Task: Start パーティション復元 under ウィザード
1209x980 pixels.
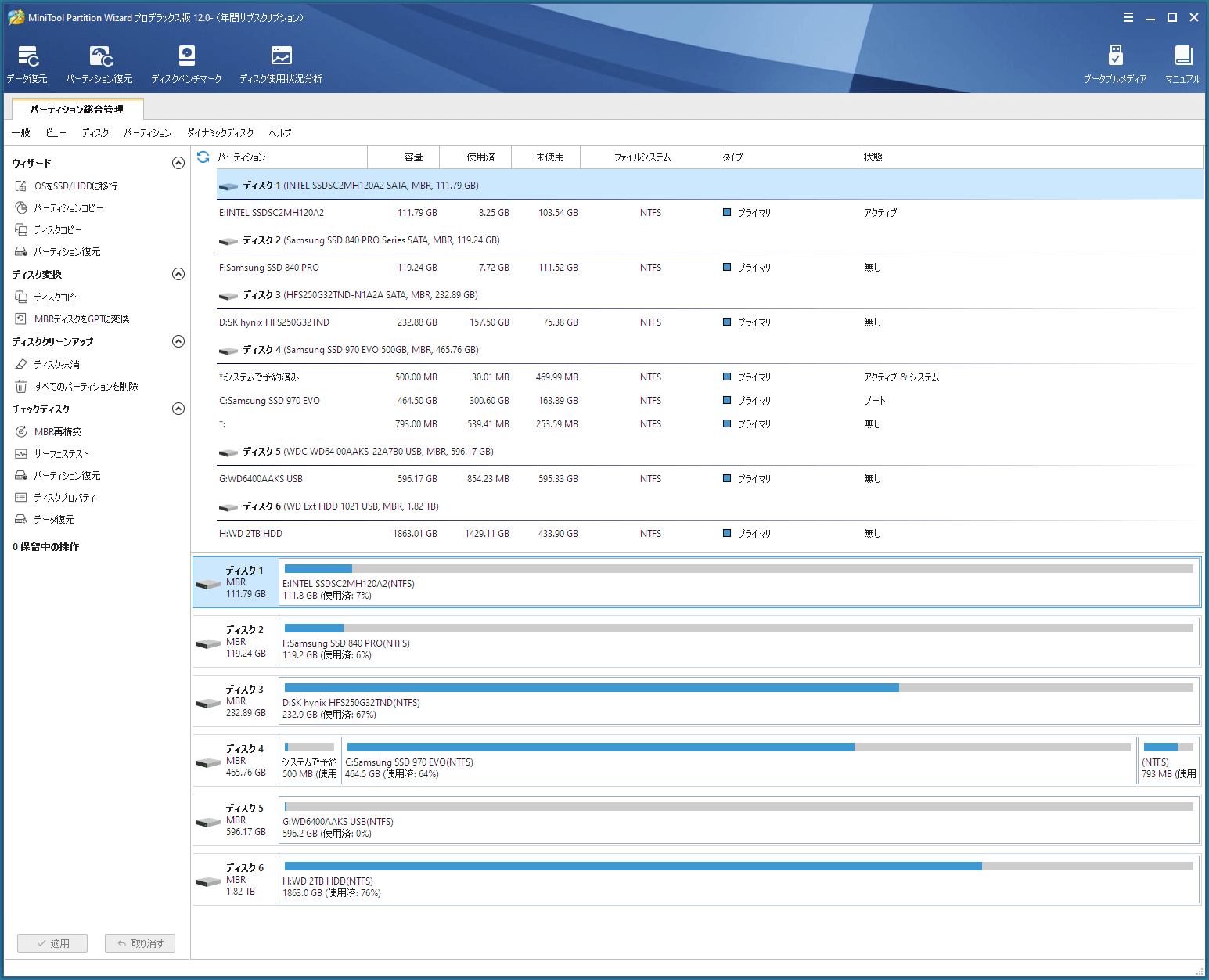Action: 58,252
